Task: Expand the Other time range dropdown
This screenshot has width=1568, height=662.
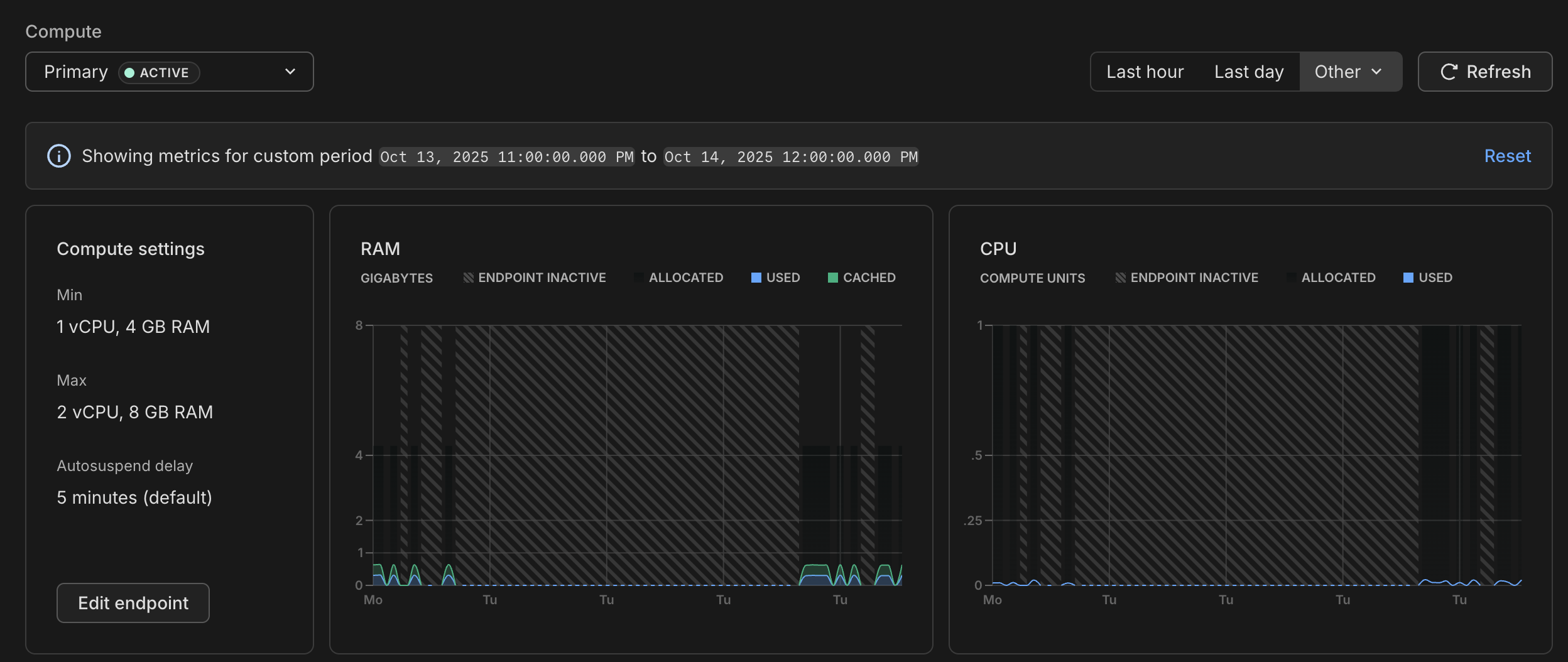Action: (1351, 72)
